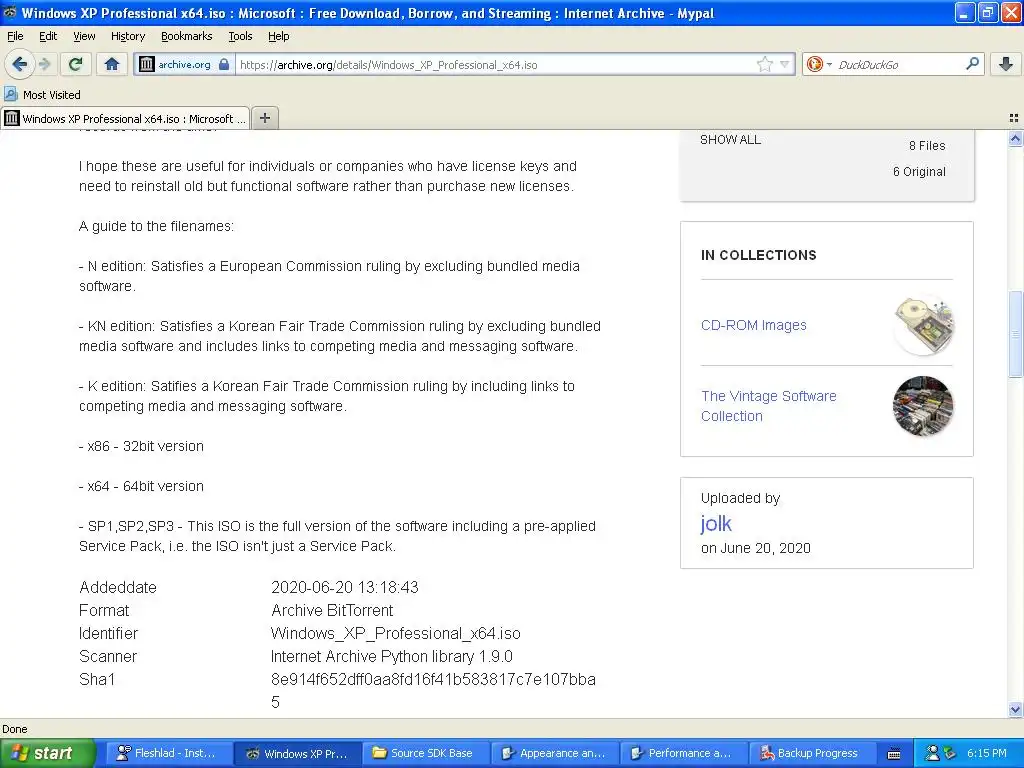
Task: Click the CD-ROM Images thumbnail
Action: pos(922,325)
